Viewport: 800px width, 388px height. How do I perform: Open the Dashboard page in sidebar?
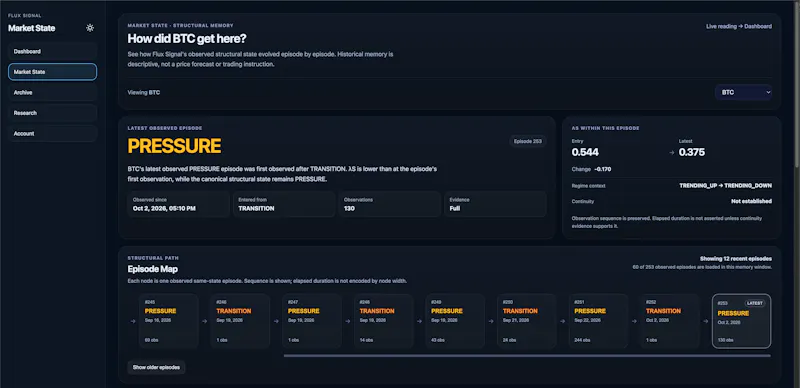pos(52,52)
